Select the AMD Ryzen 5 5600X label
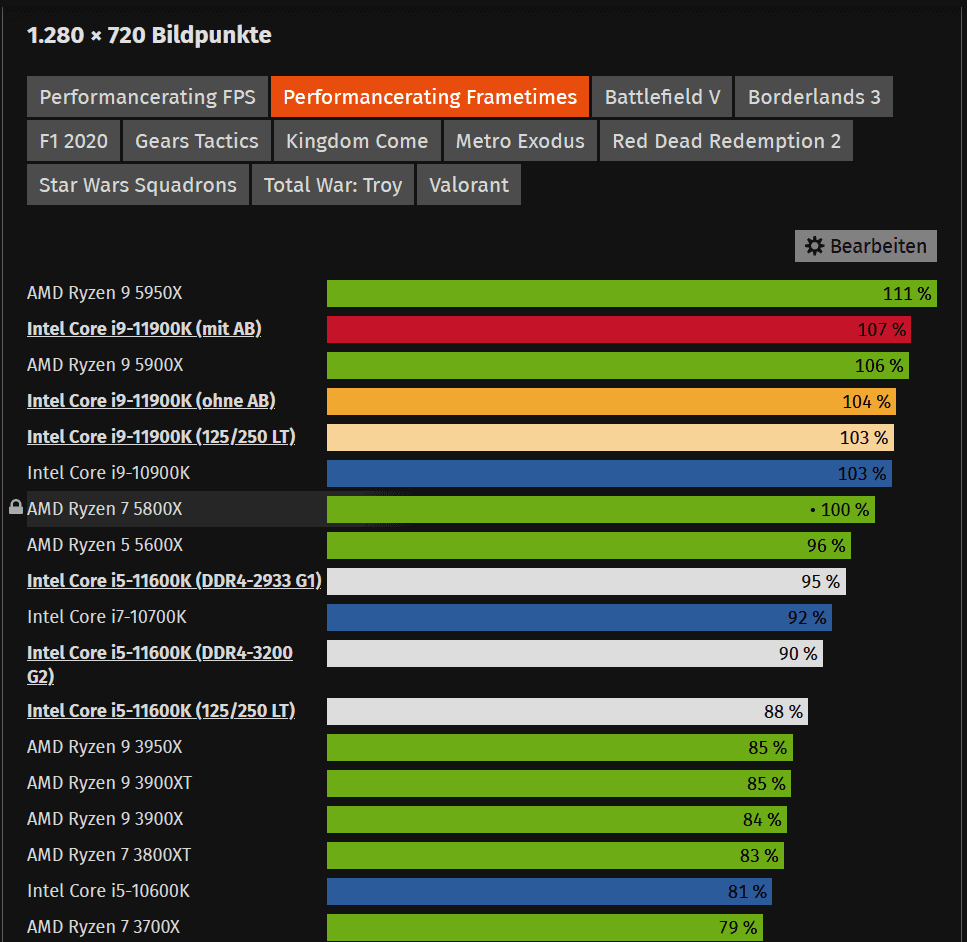Screen dimensions: 967x942 (105, 545)
